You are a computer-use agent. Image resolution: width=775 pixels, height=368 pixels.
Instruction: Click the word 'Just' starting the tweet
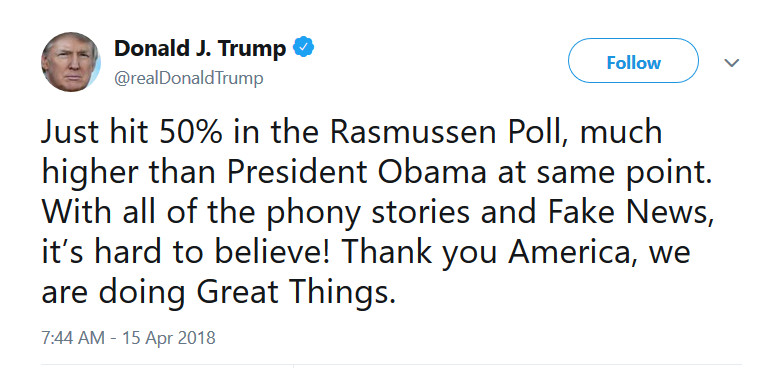(66, 132)
